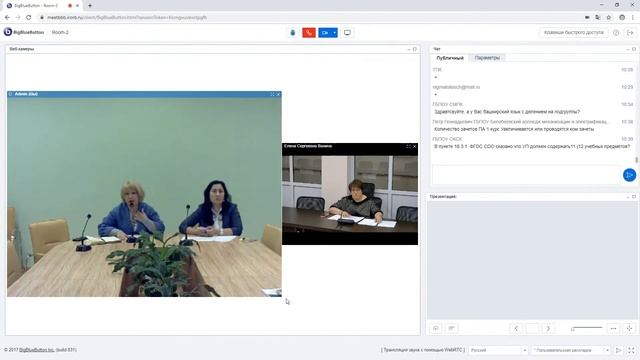
Task: Minimize the Веб-камеры panel
Action: pyautogui.click(x=409, y=49)
